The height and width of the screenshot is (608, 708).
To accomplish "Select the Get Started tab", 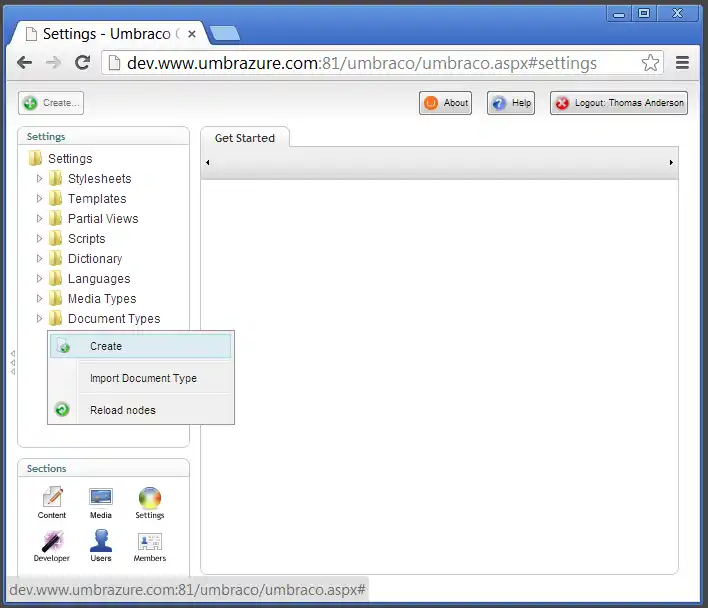I will (245, 138).
